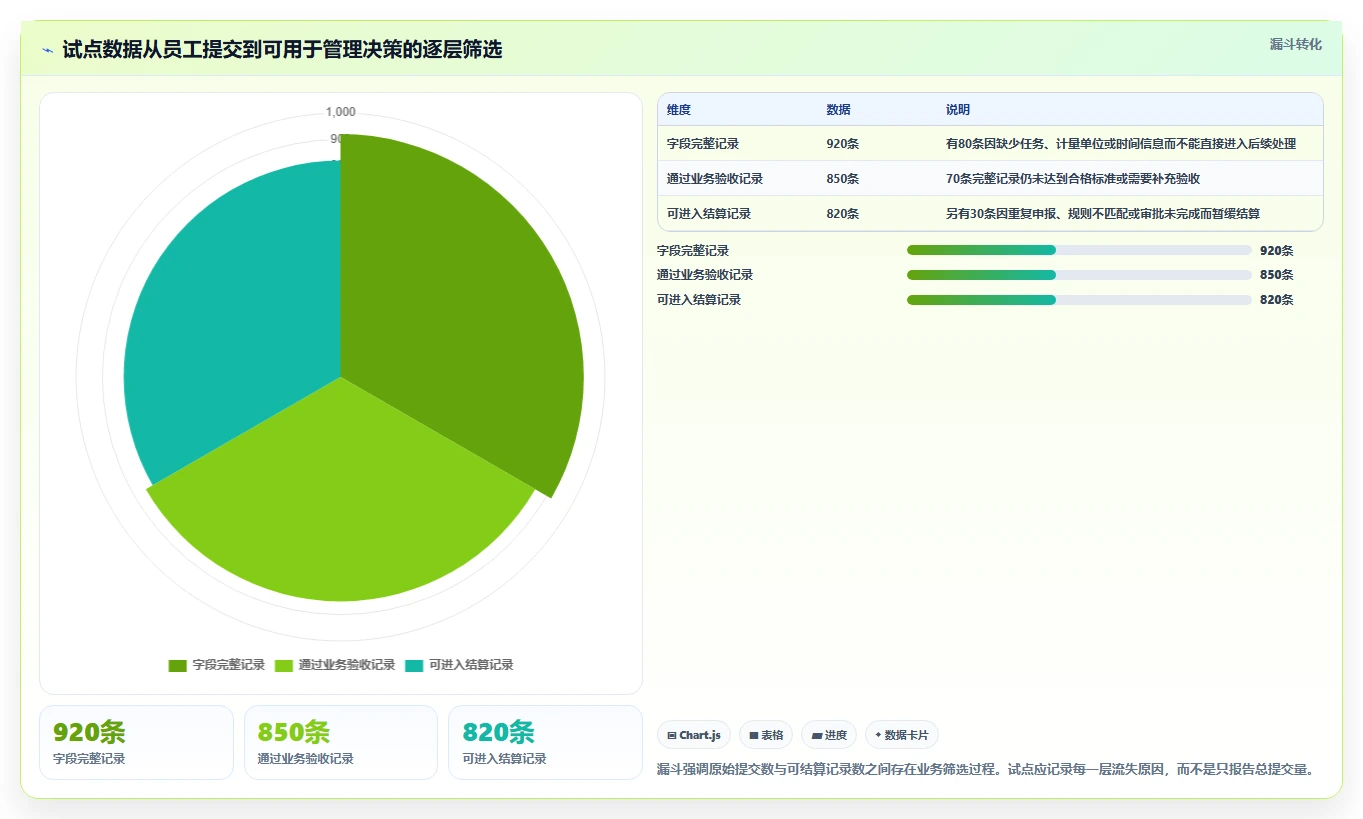The height and width of the screenshot is (819, 1363).
Task: Click the 漏斗转化 label in header
Action: click(1296, 44)
